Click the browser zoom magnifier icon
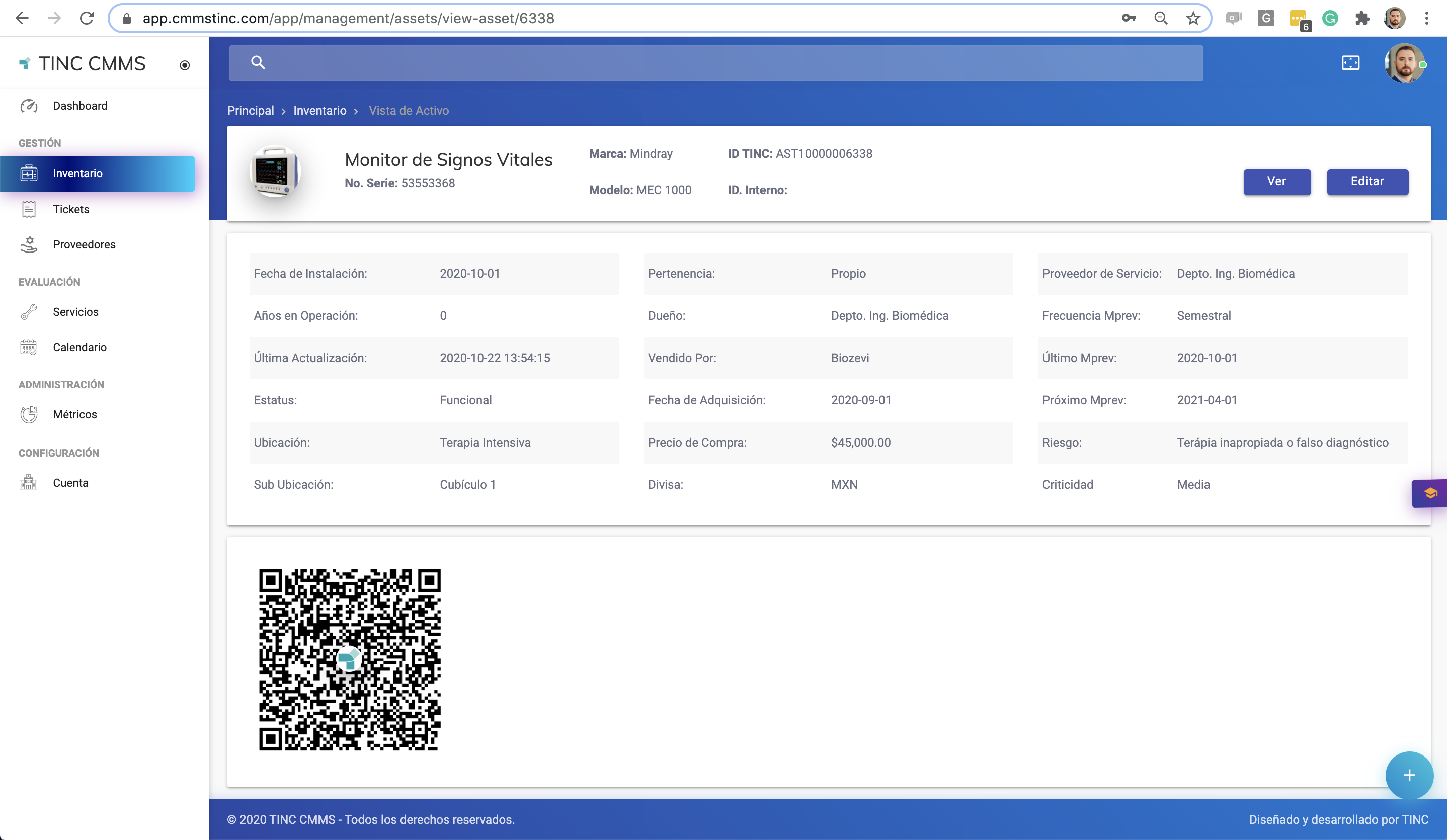The image size is (1447, 840). tap(1161, 19)
